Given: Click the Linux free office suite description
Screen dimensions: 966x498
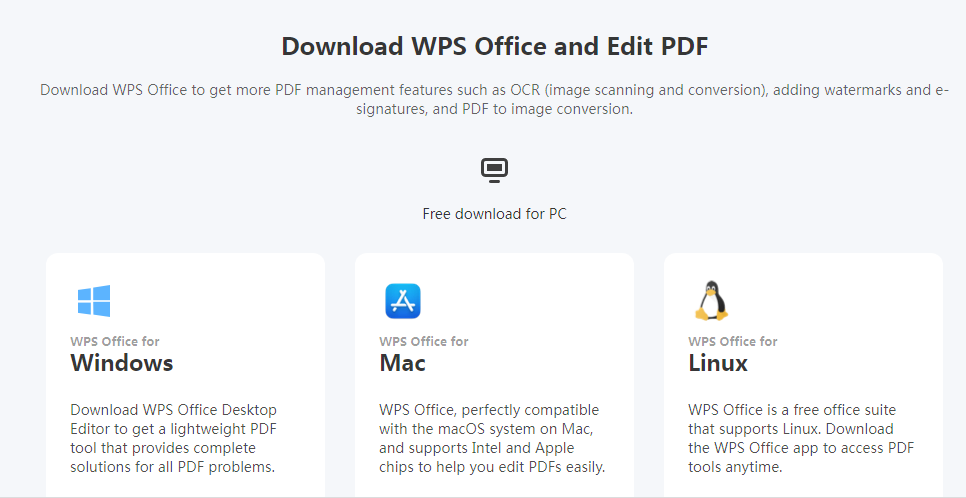Looking at the screenshot, I should (x=801, y=438).
